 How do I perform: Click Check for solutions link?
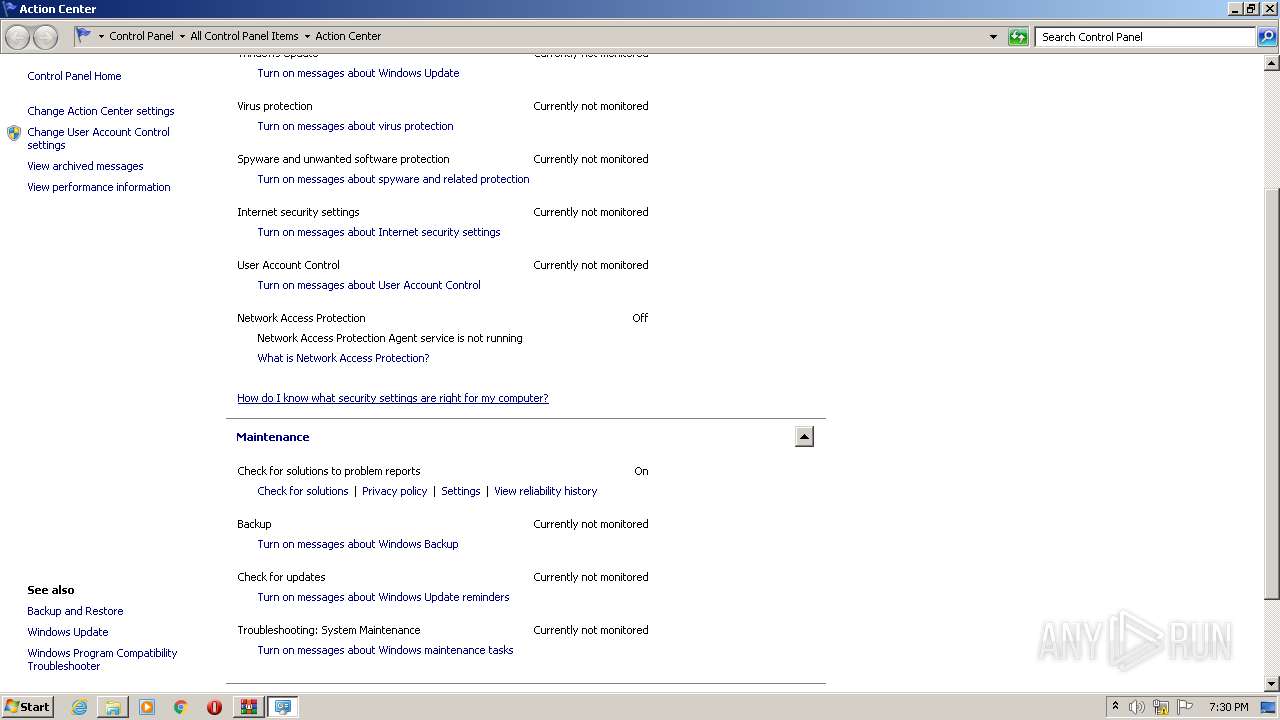pos(303,491)
